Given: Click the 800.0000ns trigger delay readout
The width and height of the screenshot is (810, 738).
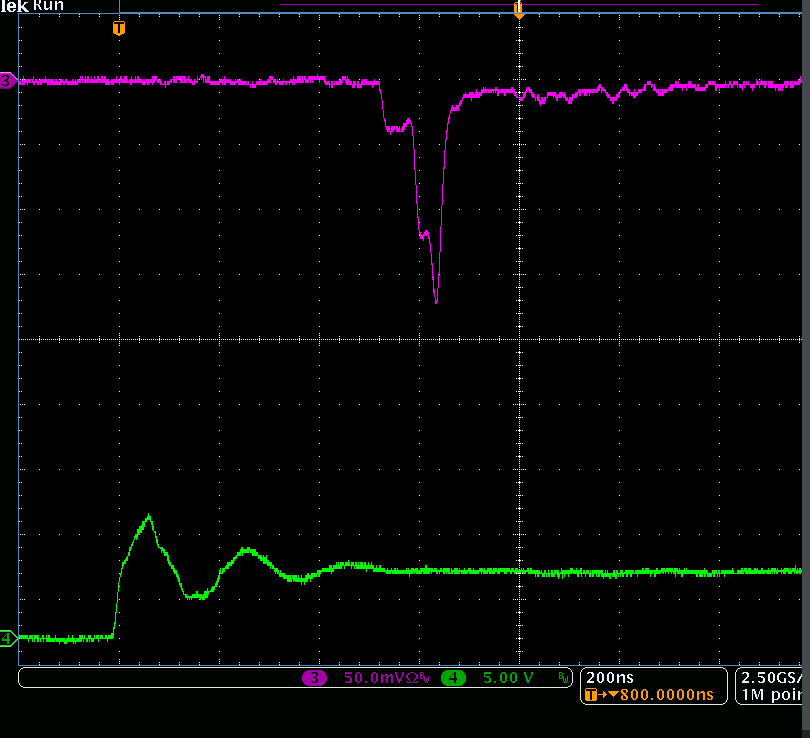Looking at the screenshot, I should coord(666,695).
